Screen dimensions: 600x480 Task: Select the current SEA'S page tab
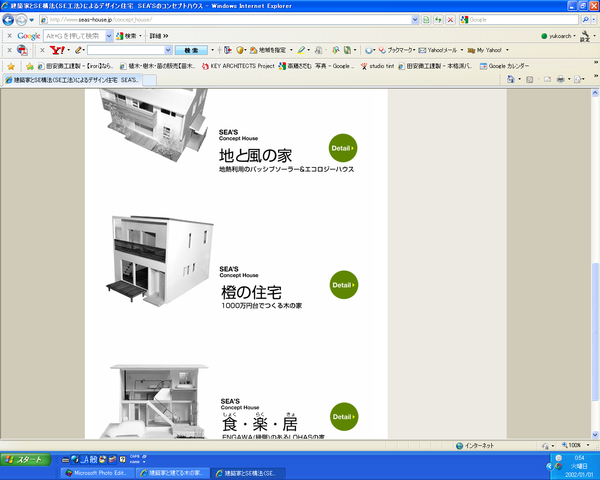72,80
